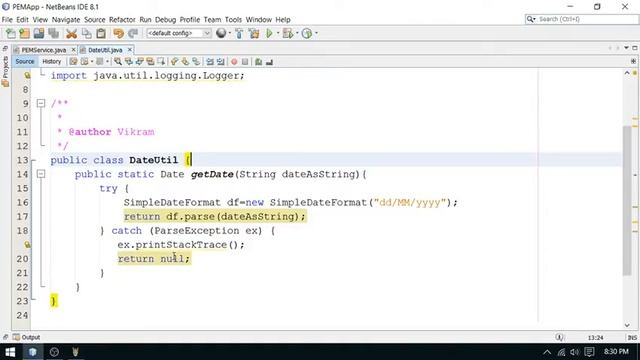The height and width of the screenshot is (360, 640).
Task: Click the editor scroll down arrow
Action: pyautogui.click(x=627, y=325)
